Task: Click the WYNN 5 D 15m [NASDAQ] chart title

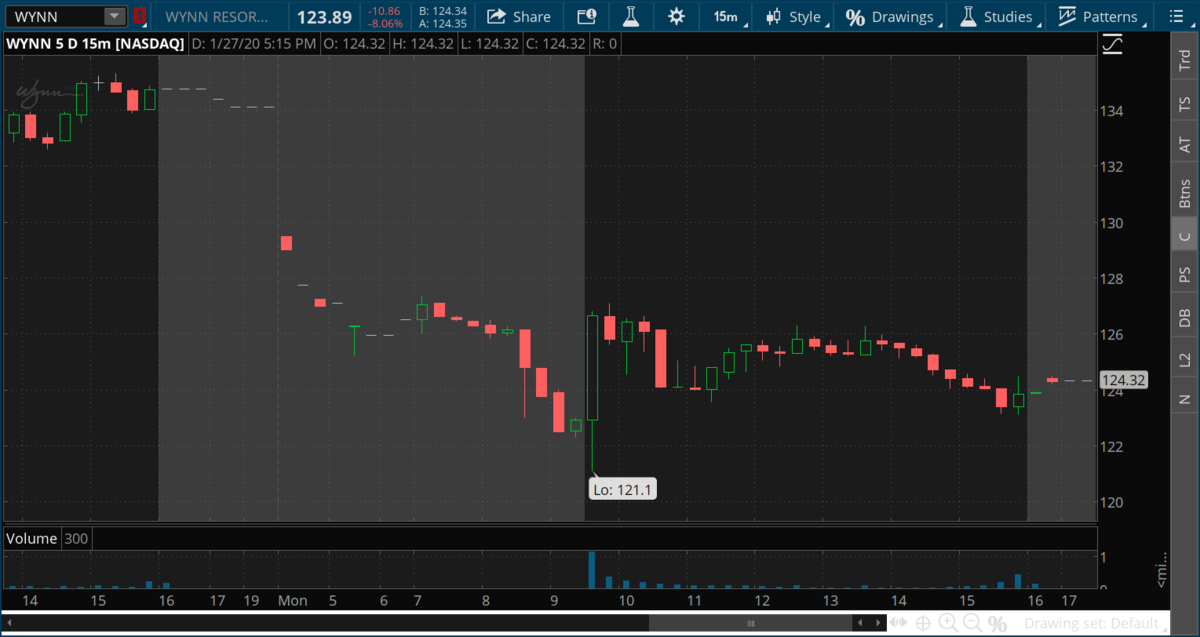Action: (94, 44)
